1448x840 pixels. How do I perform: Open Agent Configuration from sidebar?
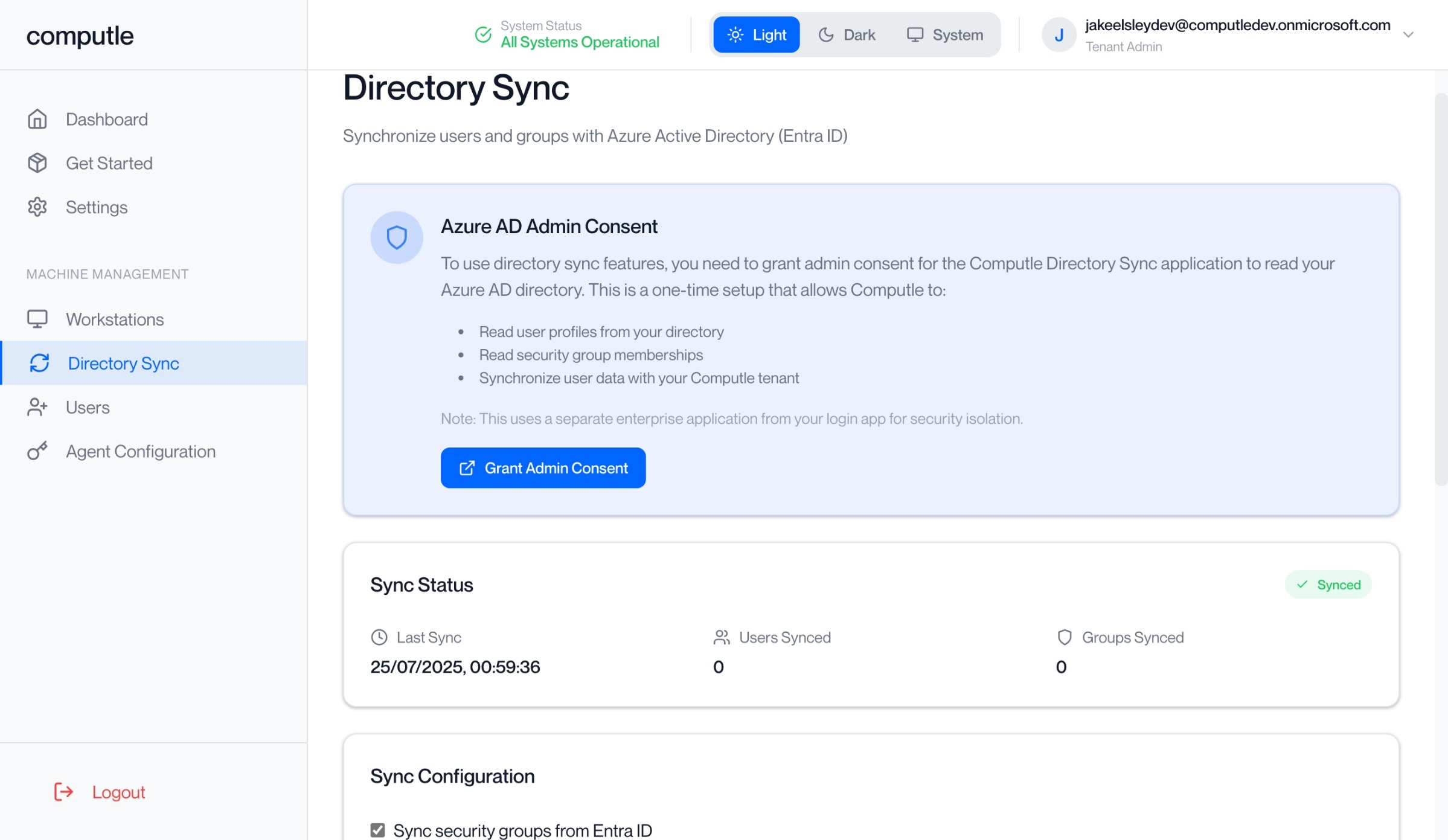(x=140, y=451)
